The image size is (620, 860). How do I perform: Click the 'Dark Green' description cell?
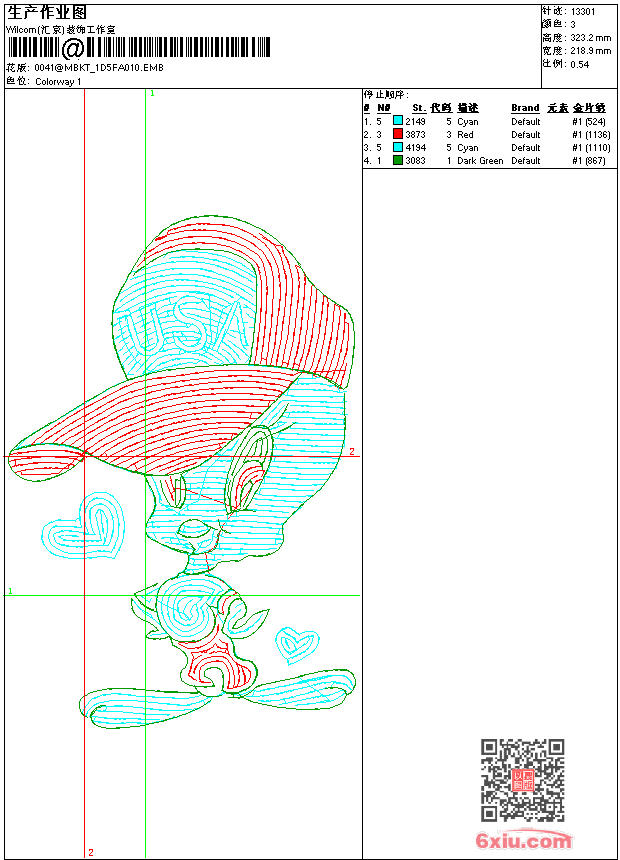point(480,161)
